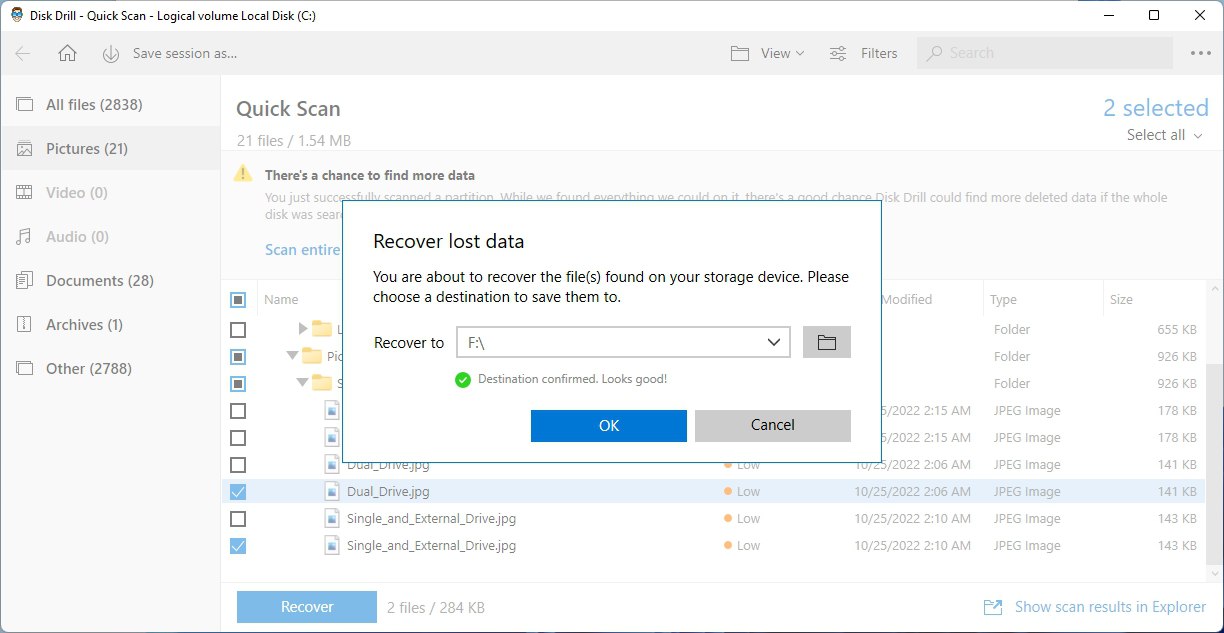Viewport: 1224px width, 633px height.
Task: Click the Show in Explorer export icon
Action: click(993, 607)
